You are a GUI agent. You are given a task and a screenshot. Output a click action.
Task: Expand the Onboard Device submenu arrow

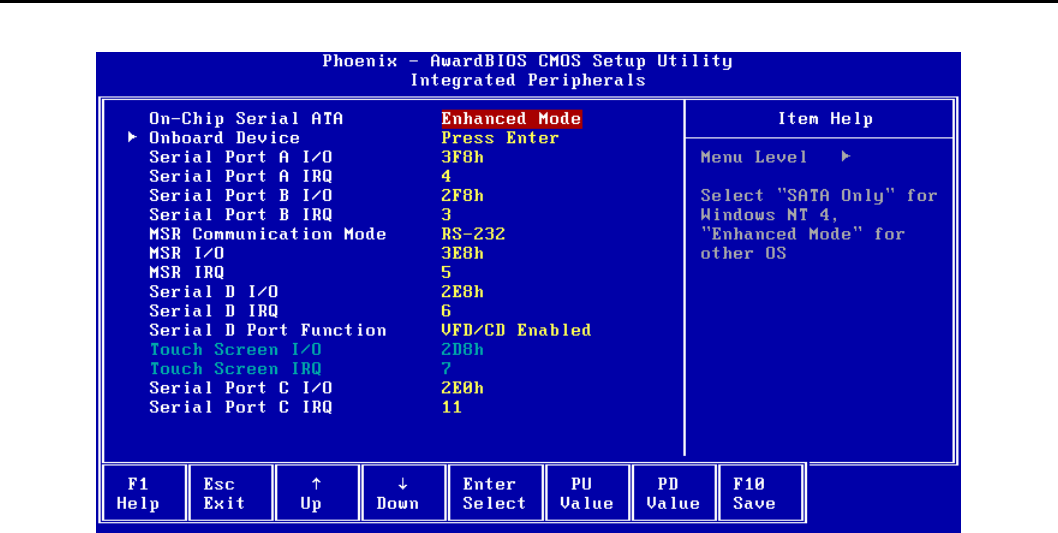click(x=134, y=138)
